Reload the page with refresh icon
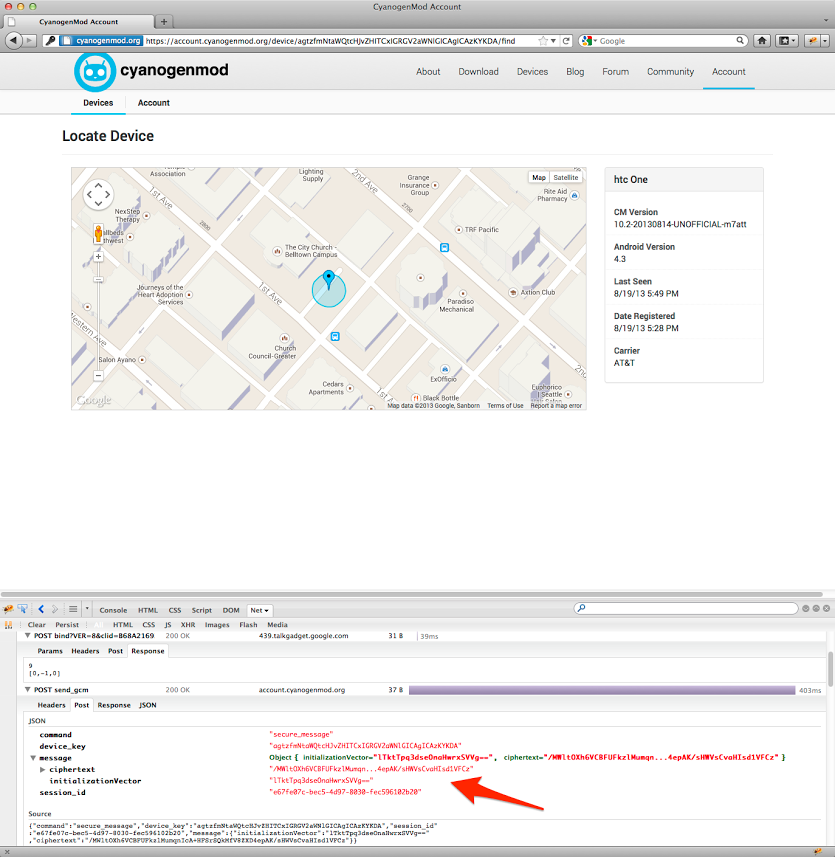This screenshot has height=857, width=835. (566, 41)
